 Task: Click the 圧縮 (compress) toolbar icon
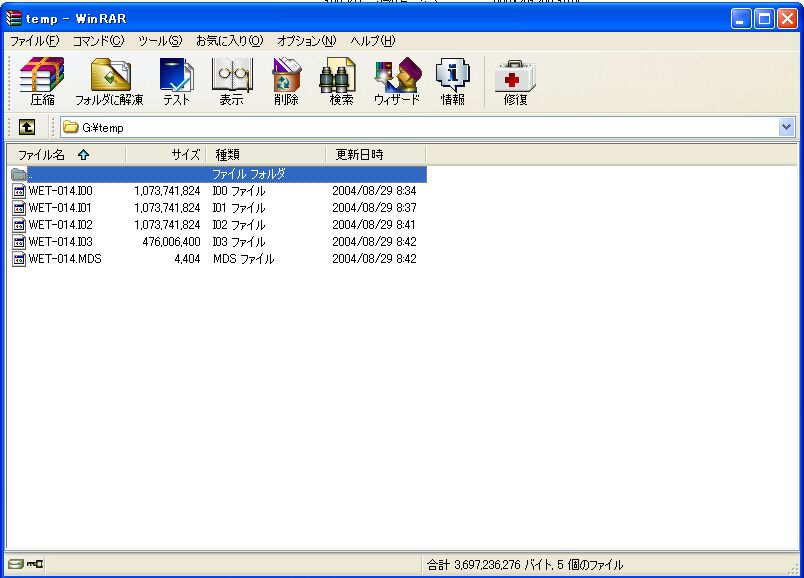42,82
